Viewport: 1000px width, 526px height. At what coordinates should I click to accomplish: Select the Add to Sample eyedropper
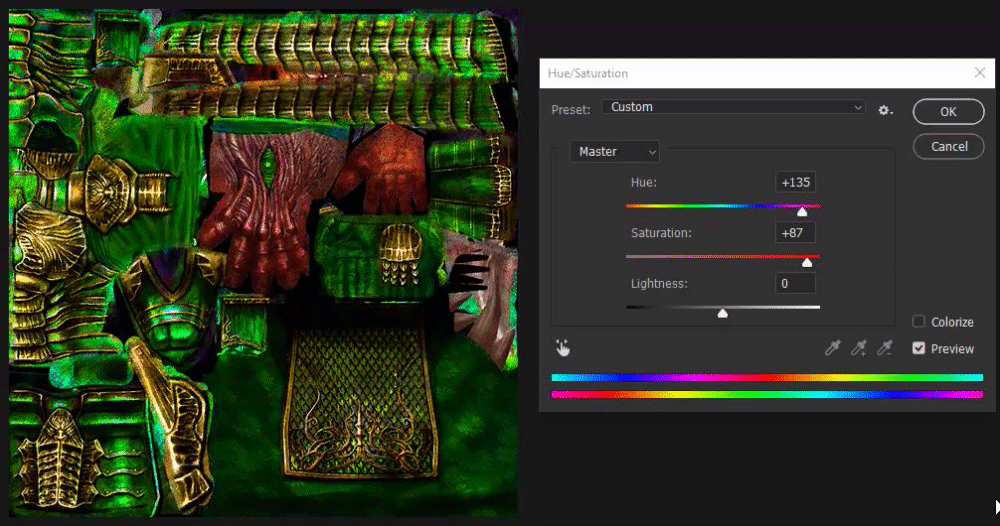point(858,347)
